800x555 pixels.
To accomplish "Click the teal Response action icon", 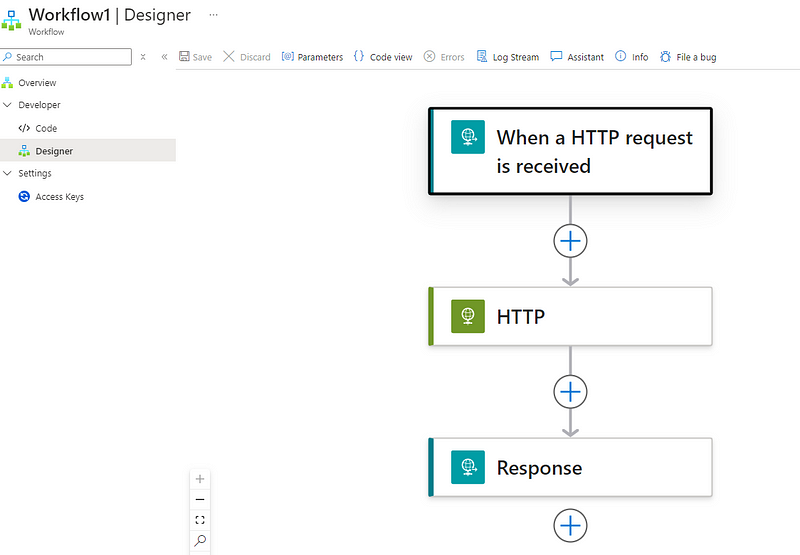I will coord(468,467).
